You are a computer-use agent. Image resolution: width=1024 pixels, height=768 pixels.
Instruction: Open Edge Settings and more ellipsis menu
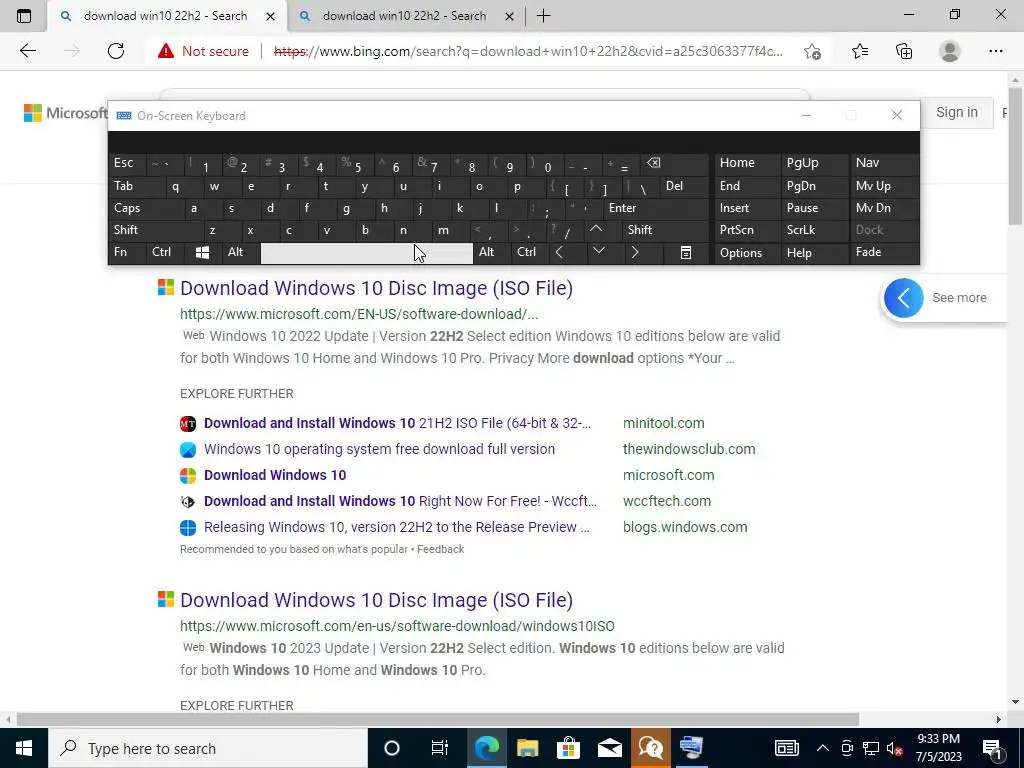[995, 51]
